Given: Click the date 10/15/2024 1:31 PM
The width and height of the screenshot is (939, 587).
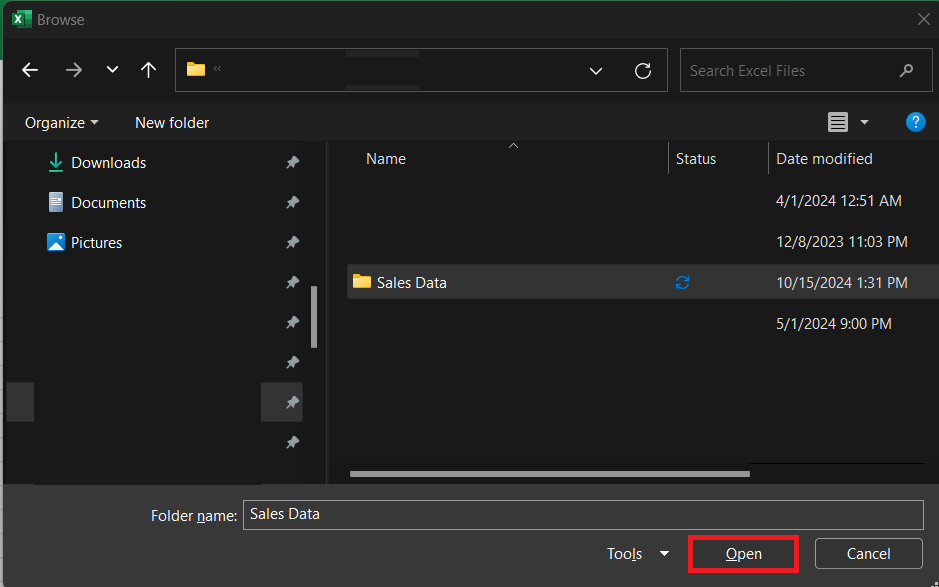Looking at the screenshot, I should (x=841, y=283).
